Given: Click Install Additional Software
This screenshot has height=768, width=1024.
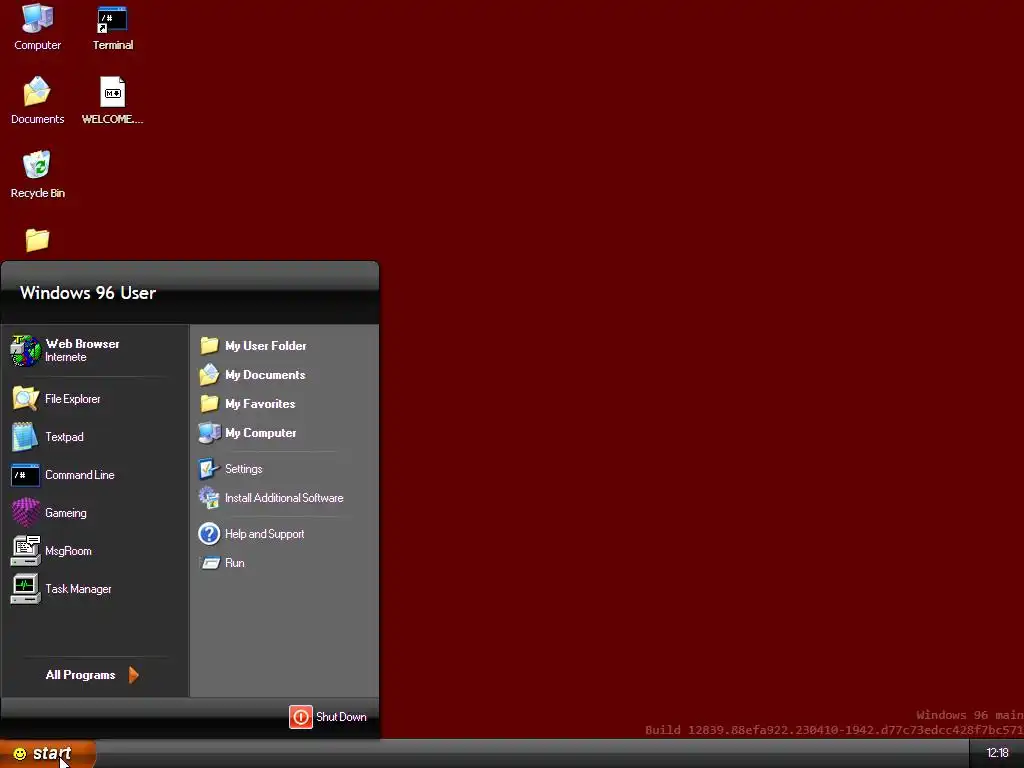Looking at the screenshot, I should pos(271,498).
